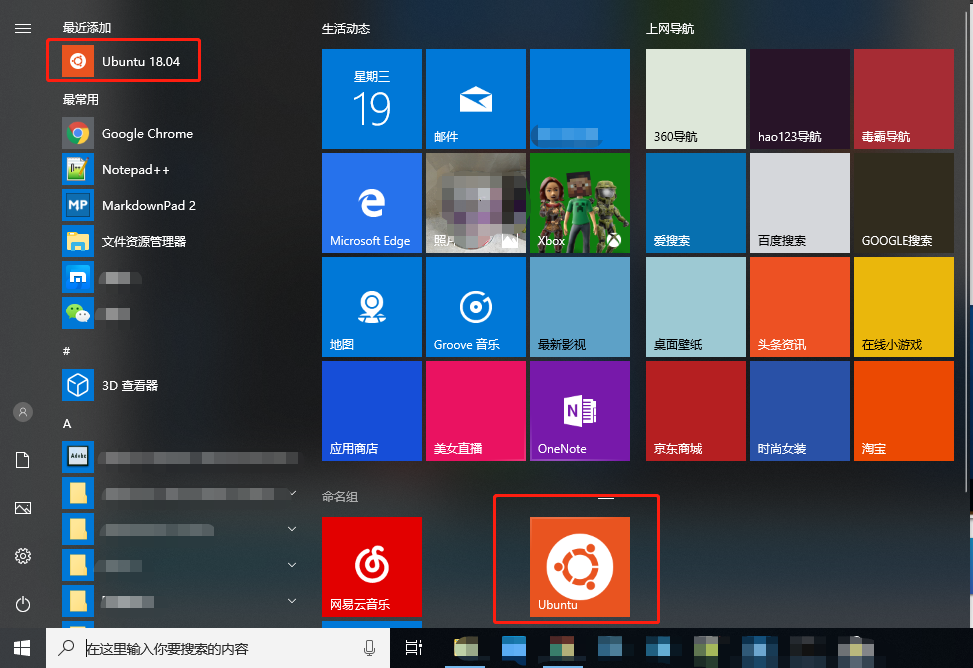Click the WeChat app icon in list
The height and width of the screenshot is (668, 973).
[78, 313]
